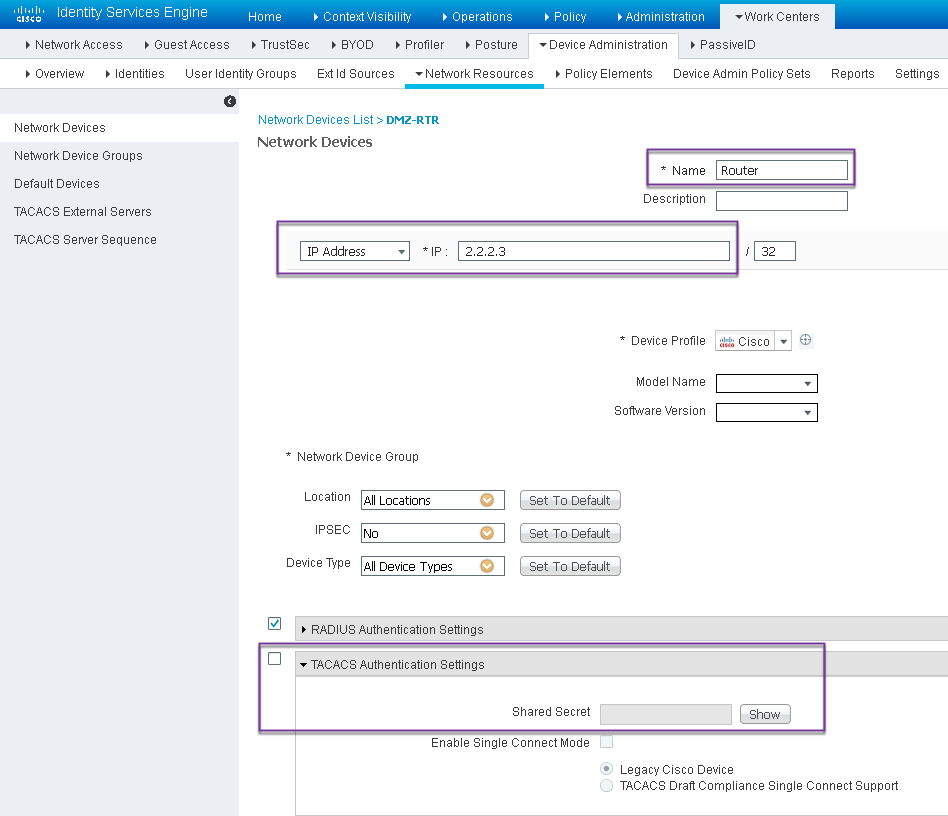Image resolution: width=948 pixels, height=816 pixels.
Task: Click the IP address field 2.2.2.3
Action: (594, 251)
